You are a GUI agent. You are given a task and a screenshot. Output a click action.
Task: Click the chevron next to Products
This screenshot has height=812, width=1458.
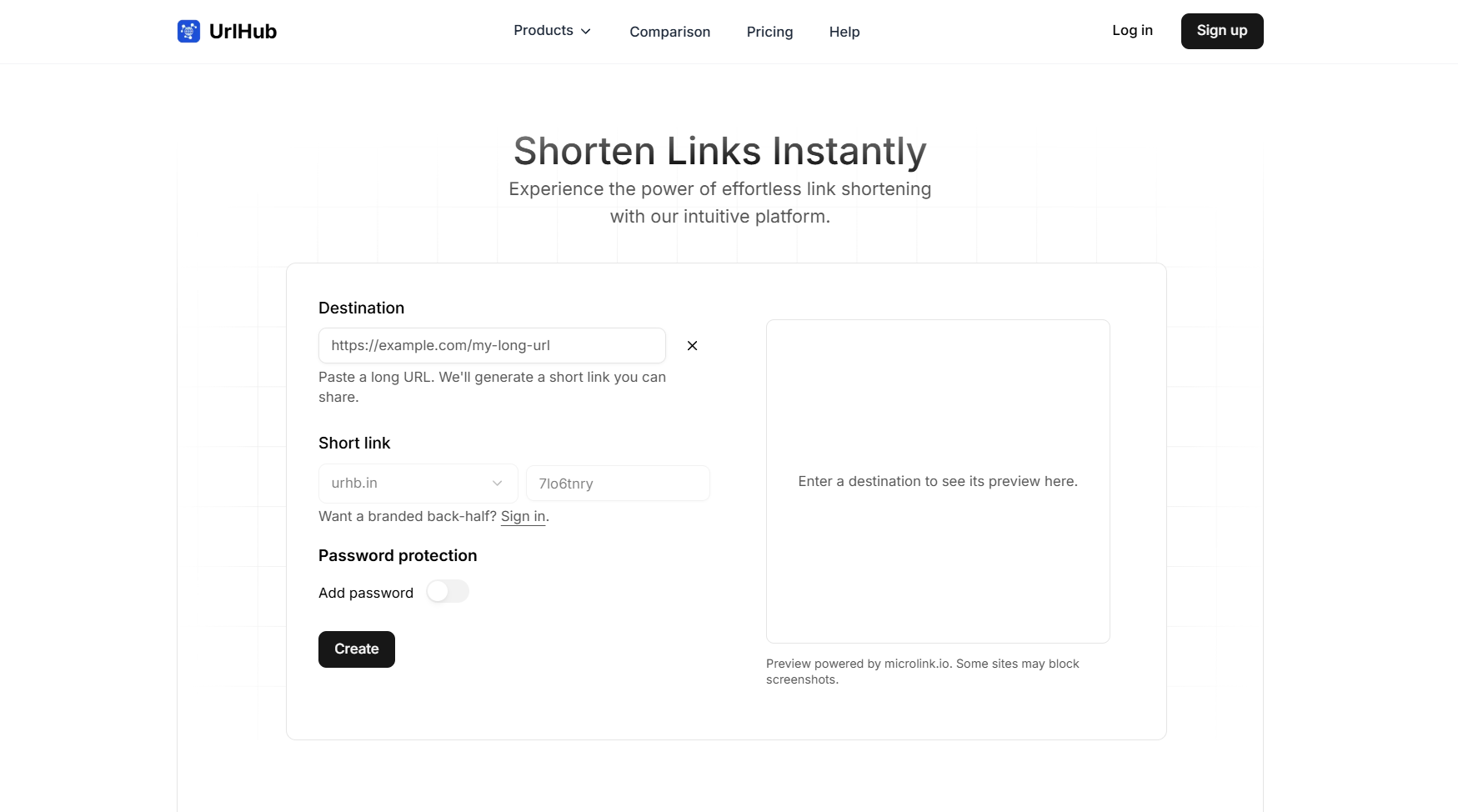coord(585,31)
